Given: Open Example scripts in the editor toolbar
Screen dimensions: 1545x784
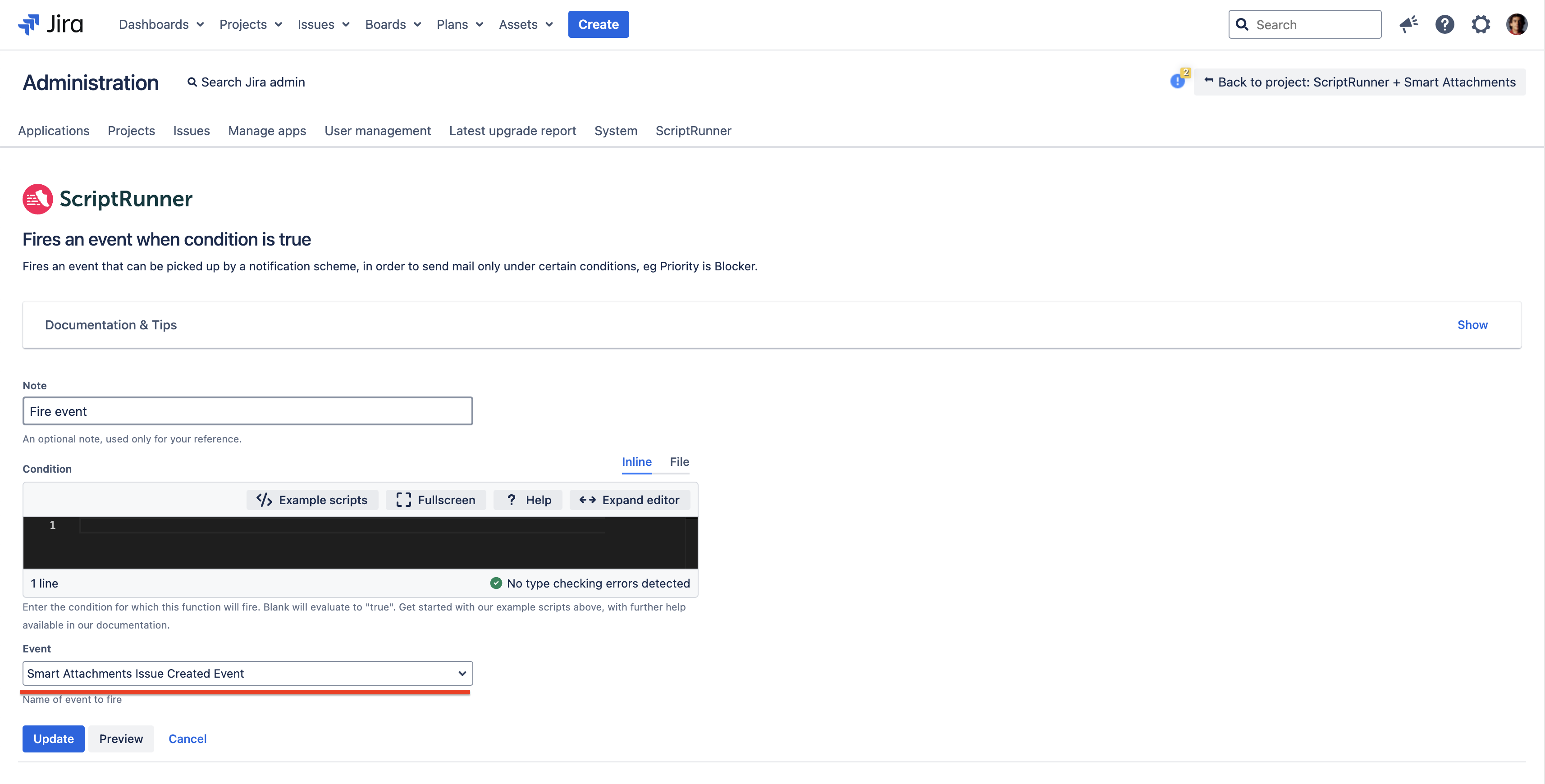Looking at the screenshot, I should pos(312,500).
